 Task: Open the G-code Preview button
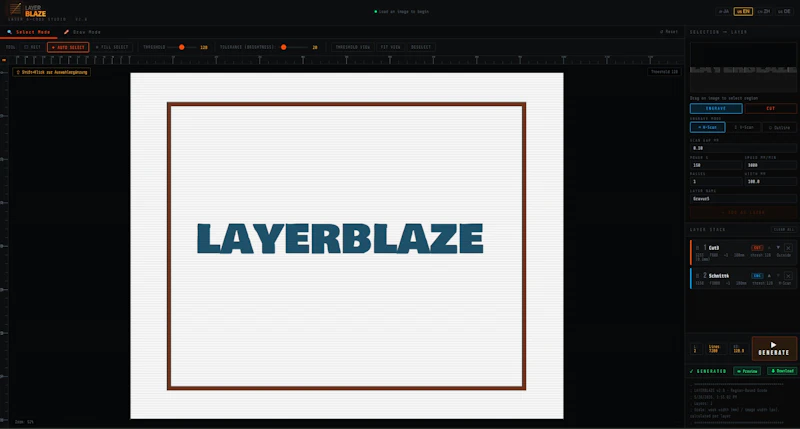pos(747,371)
